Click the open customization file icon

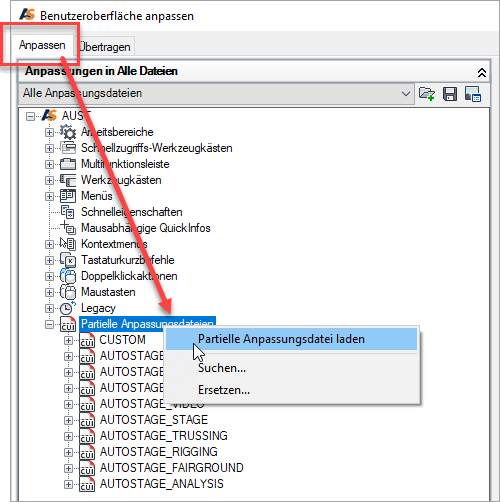(426, 94)
